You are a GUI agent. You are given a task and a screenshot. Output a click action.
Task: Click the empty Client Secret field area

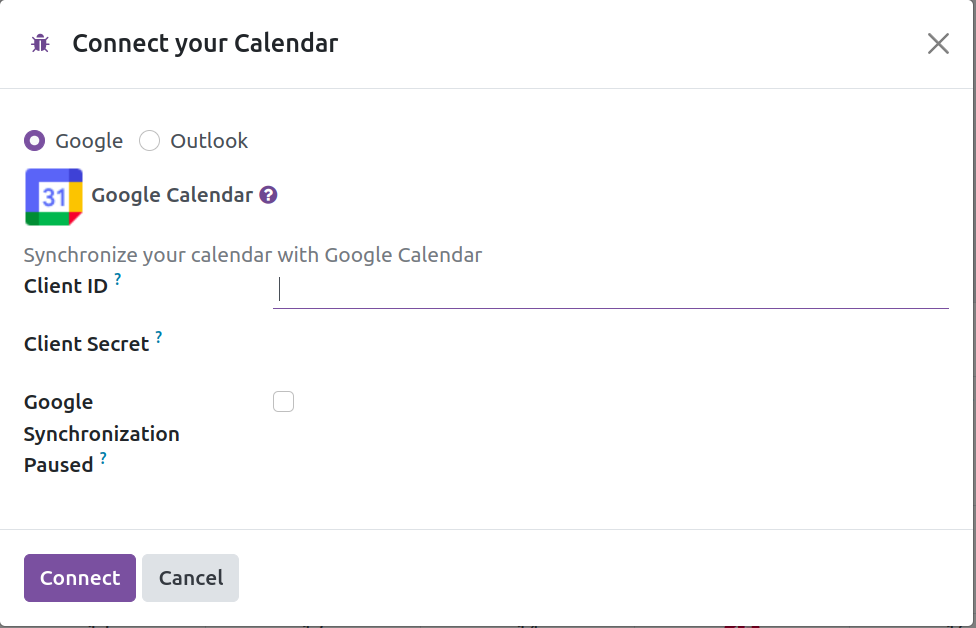coord(611,344)
